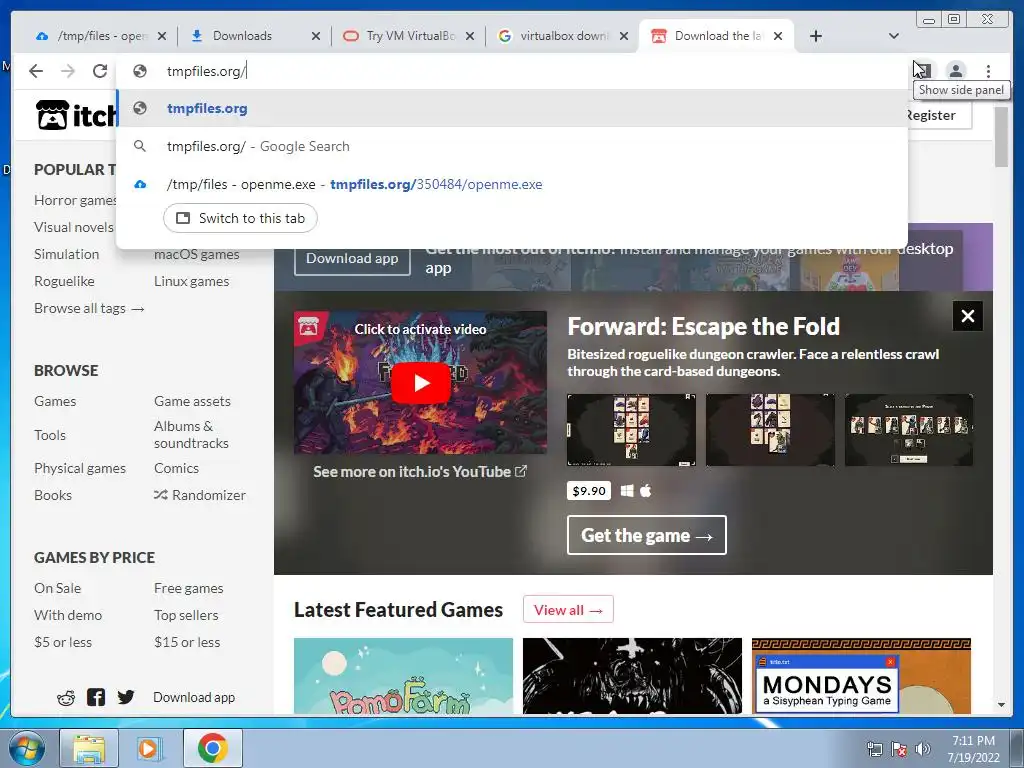
Task: Reload the current page
Action: click(x=99, y=71)
